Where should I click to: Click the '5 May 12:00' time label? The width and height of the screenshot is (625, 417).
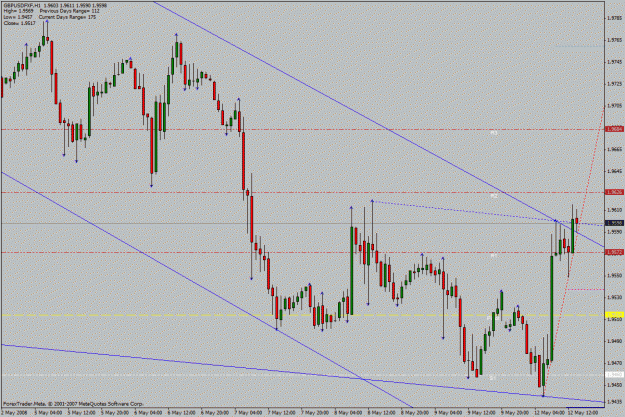82,413
